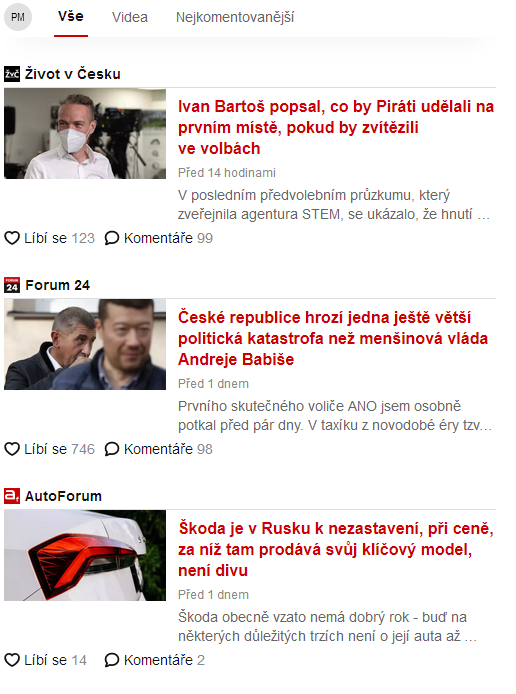
Task: Click the Život v Česku source logo
Action: click(x=12, y=74)
